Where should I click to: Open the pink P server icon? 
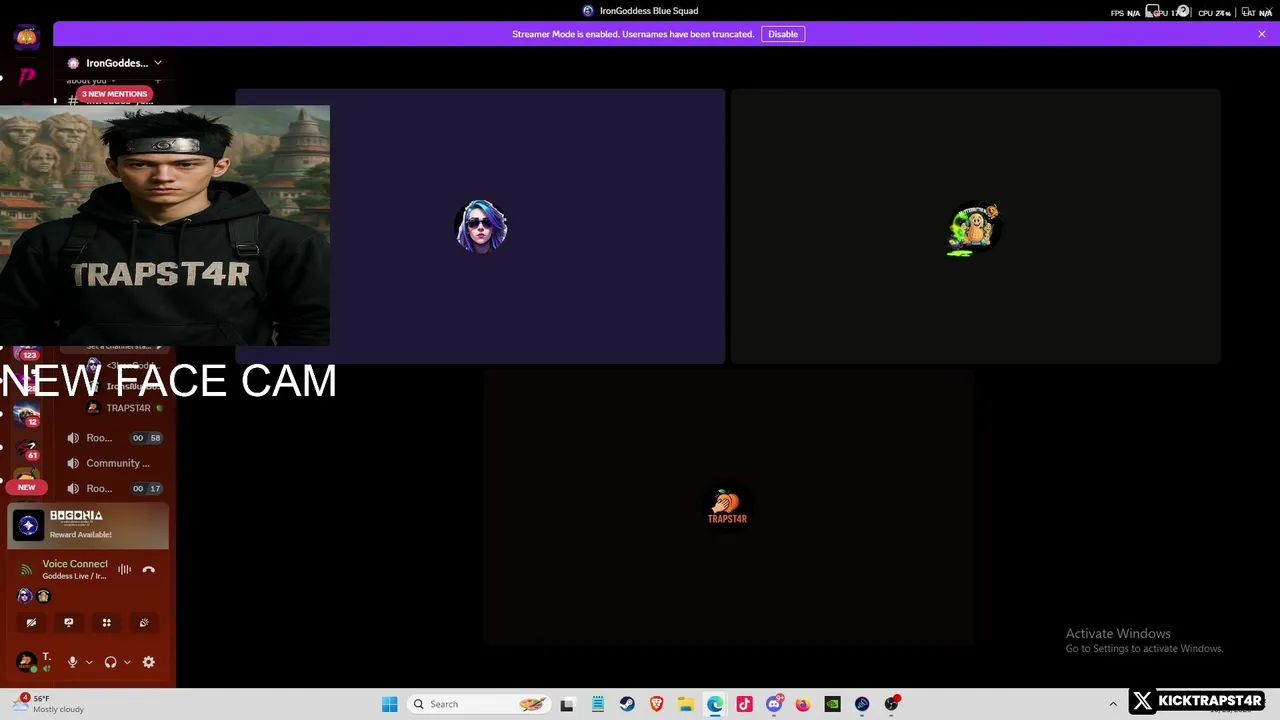26,76
